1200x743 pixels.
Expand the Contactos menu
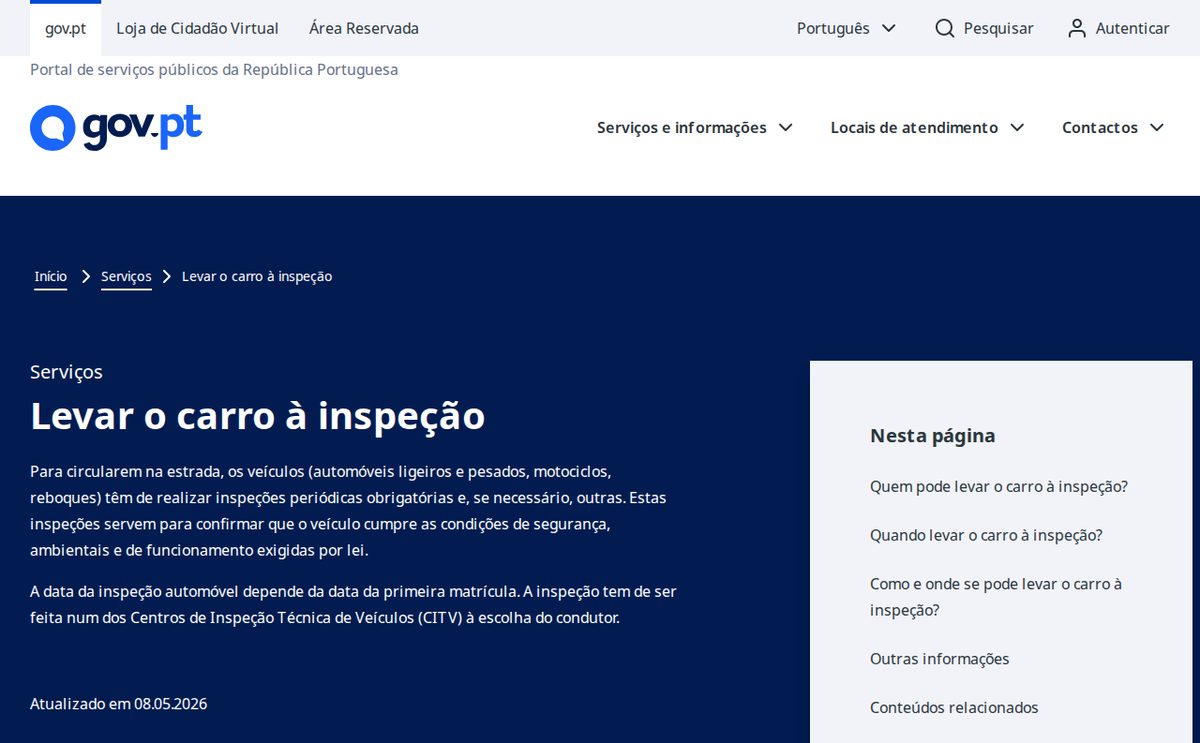[1113, 128]
